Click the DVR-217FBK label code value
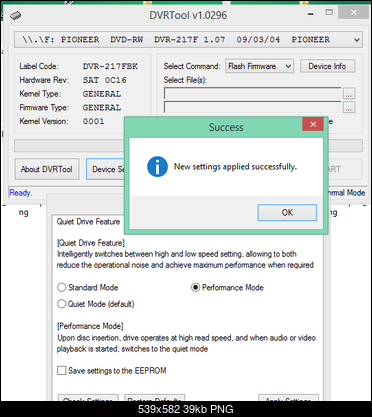Viewport: 372px width, 417px height. pos(110,66)
